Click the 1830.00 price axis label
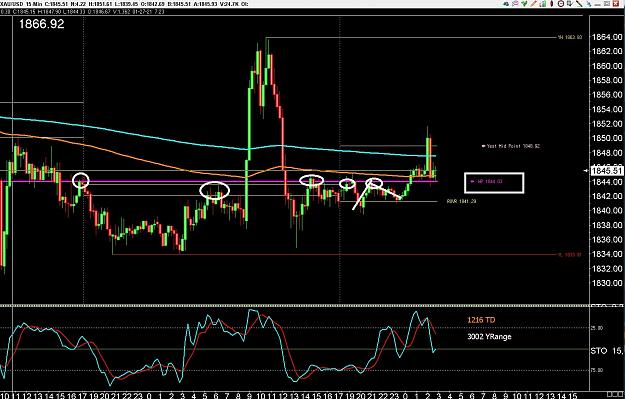 [x=607, y=283]
